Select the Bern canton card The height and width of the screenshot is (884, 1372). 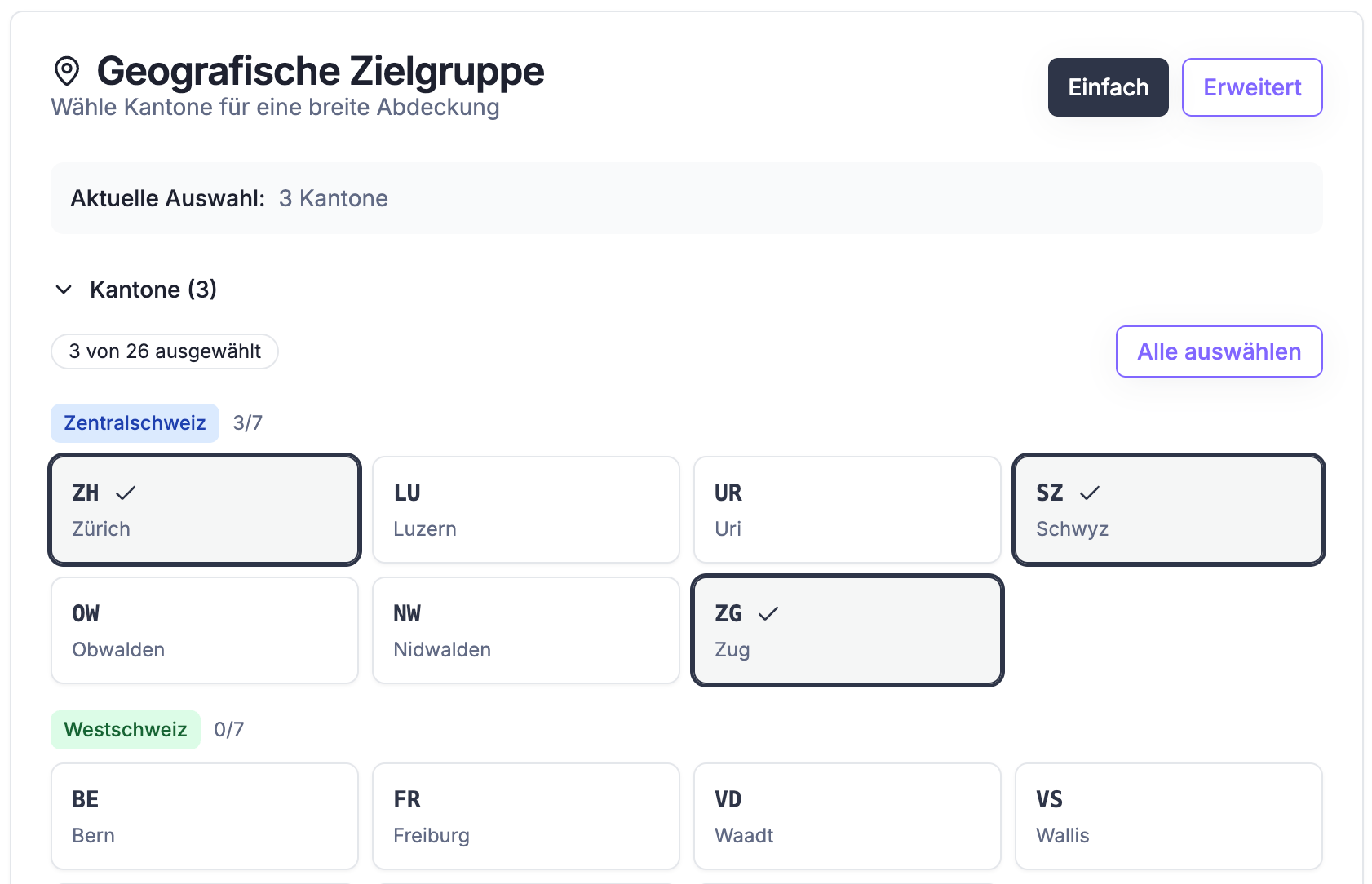click(x=205, y=816)
